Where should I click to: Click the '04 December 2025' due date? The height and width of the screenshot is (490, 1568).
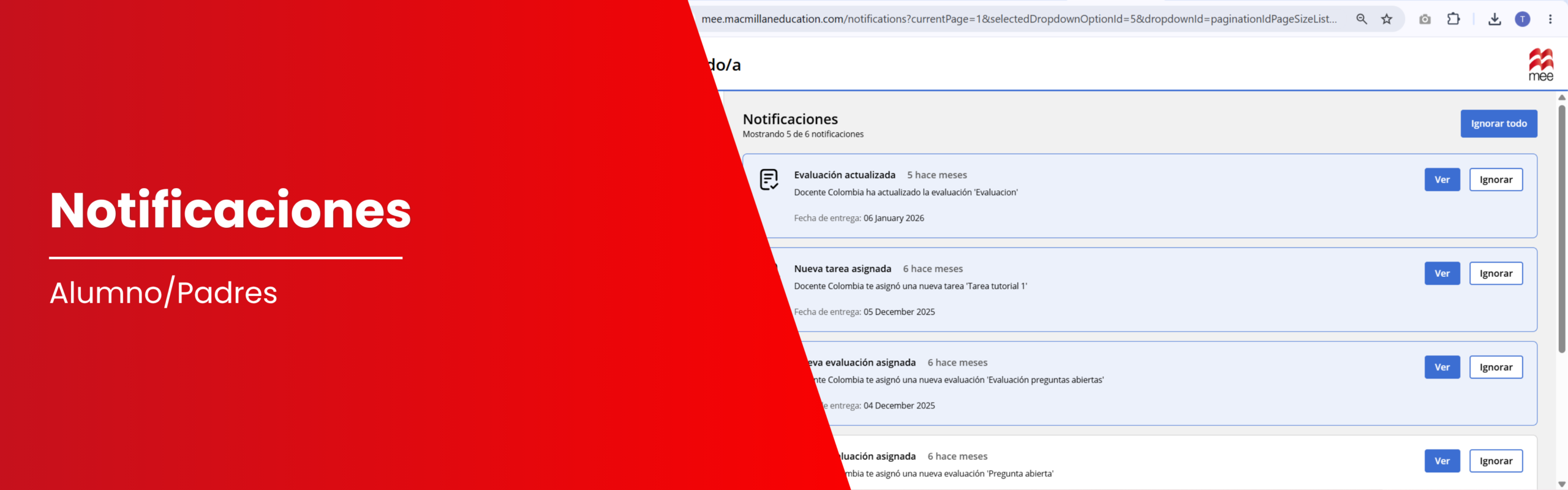899,405
